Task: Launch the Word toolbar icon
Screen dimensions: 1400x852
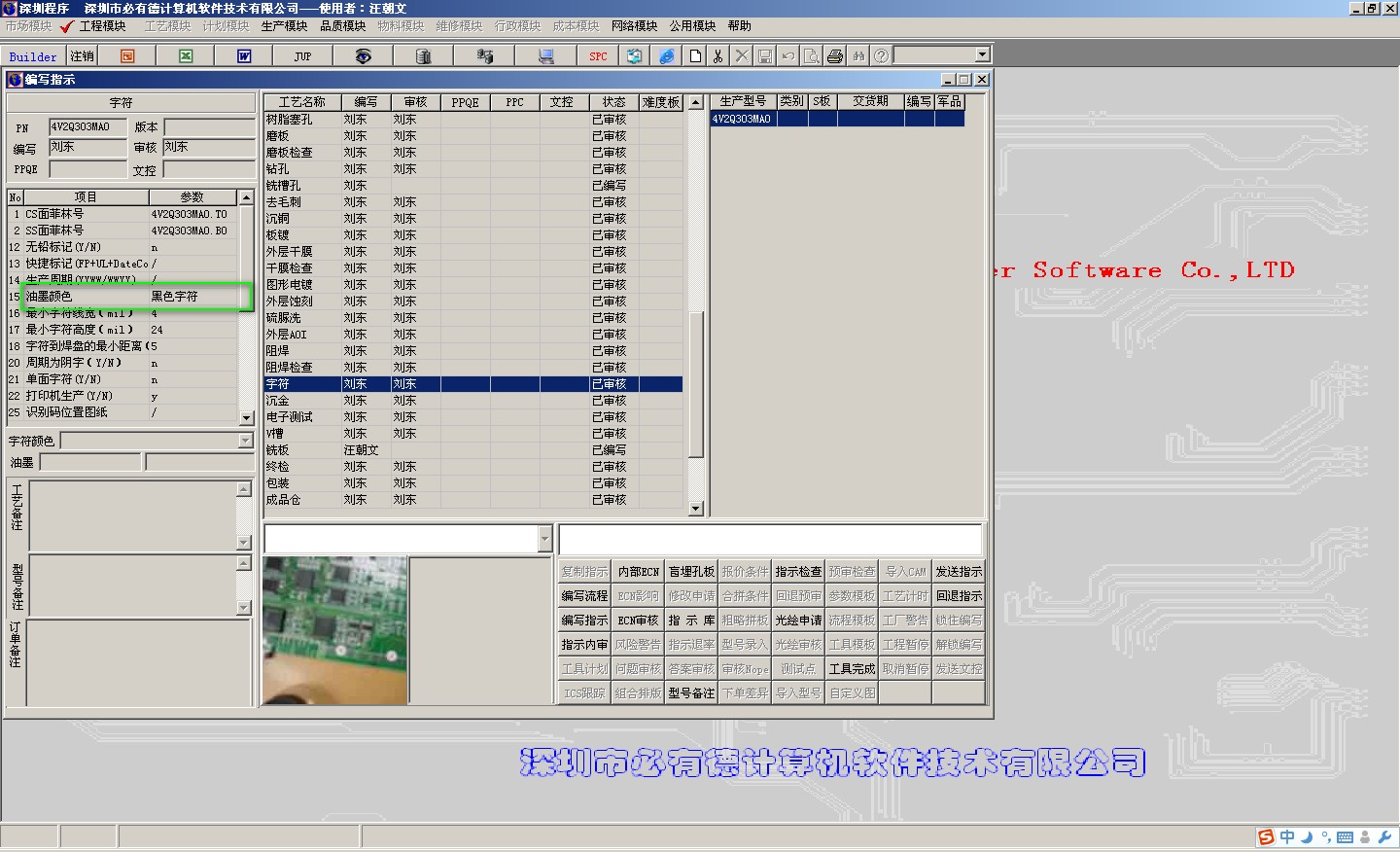Action: pyautogui.click(x=244, y=56)
